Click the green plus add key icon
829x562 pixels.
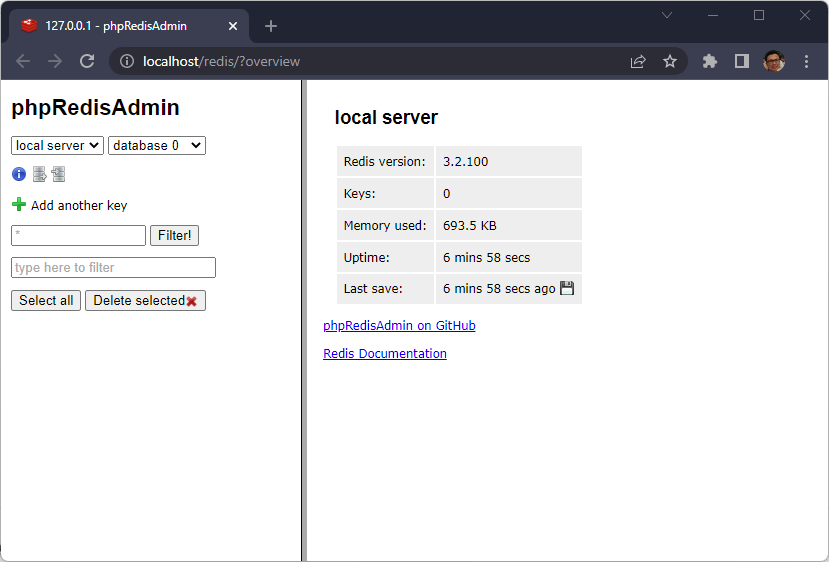click(19, 205)
